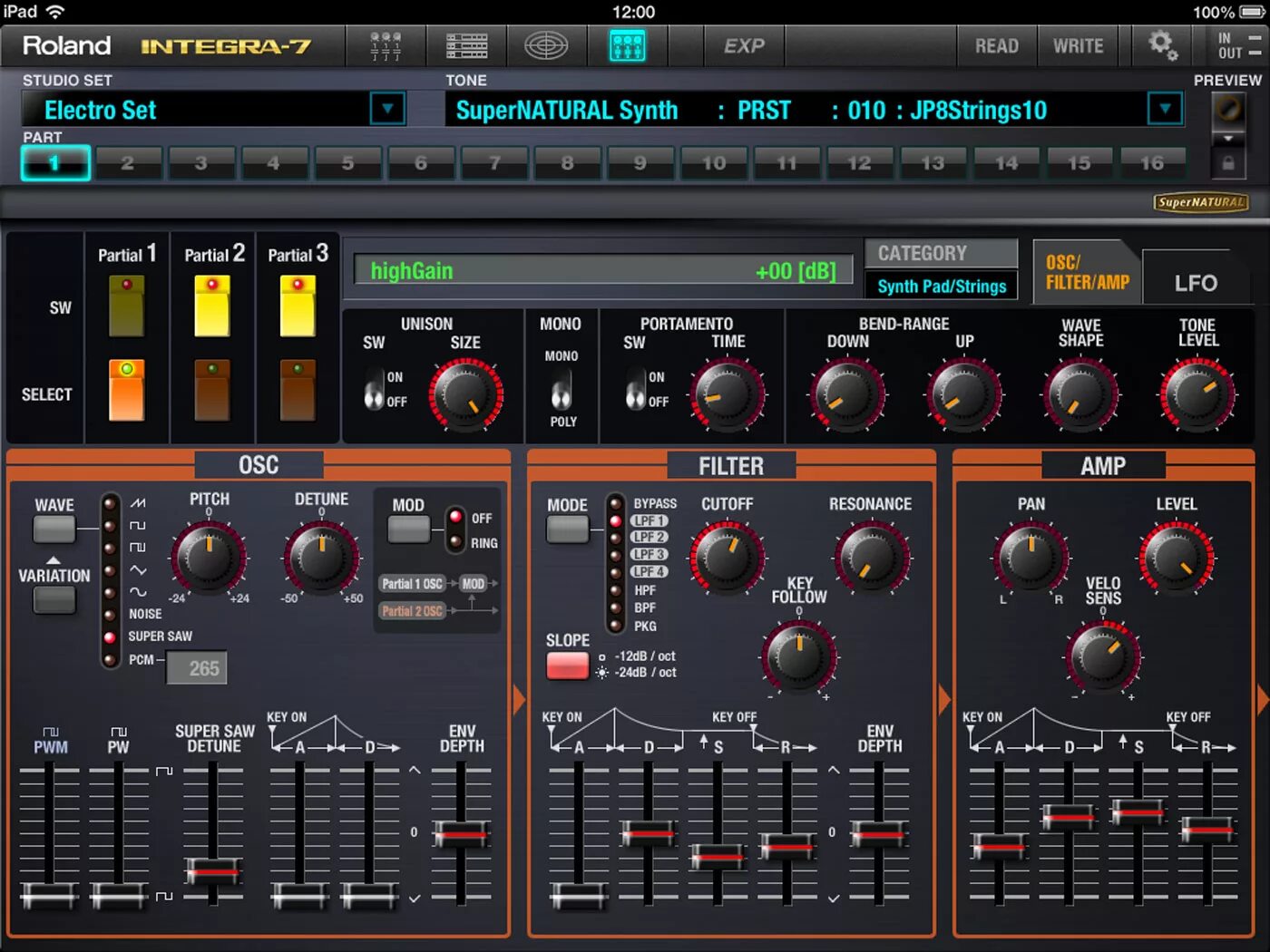Click the EXP expansion button
This screenshot has width=1270, height=952.
[744, 45]
